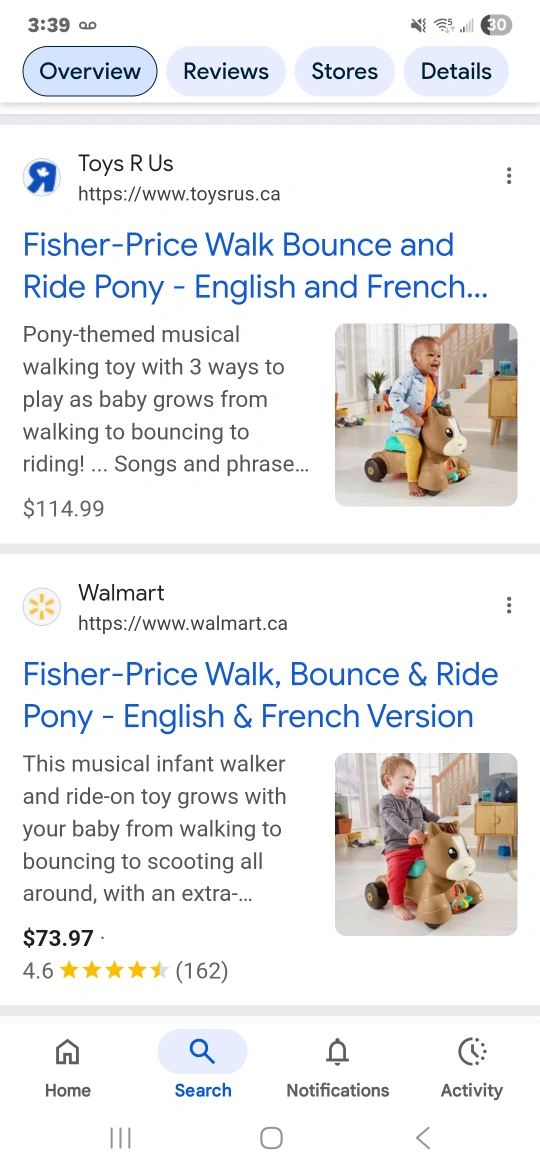The image size is (540, 1170).
Task: Go to Home in bottom navigation
Action: tap(67, 1068)
